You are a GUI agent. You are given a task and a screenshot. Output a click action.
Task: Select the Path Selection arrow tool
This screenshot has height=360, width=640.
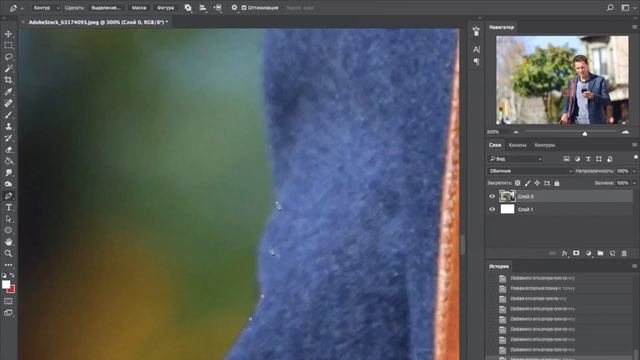click(x=8, y=219)
